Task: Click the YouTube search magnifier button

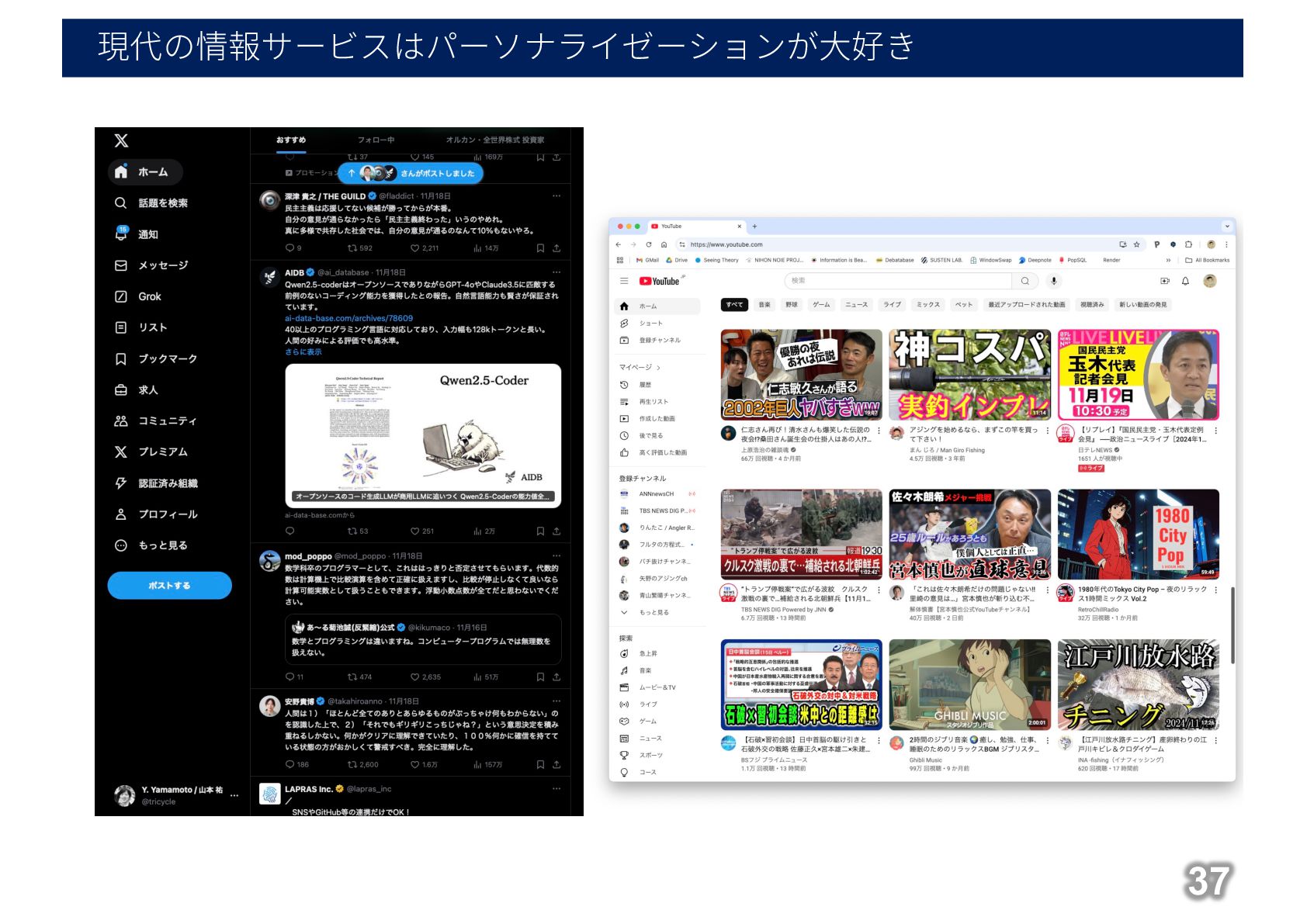Action: click(x=1025, y=281)
